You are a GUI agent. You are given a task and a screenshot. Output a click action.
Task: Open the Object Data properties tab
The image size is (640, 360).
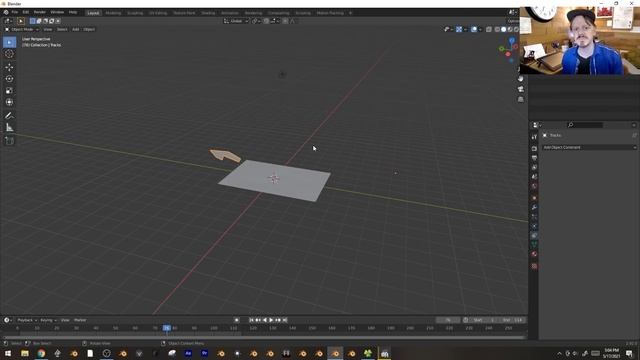point(534,244)
